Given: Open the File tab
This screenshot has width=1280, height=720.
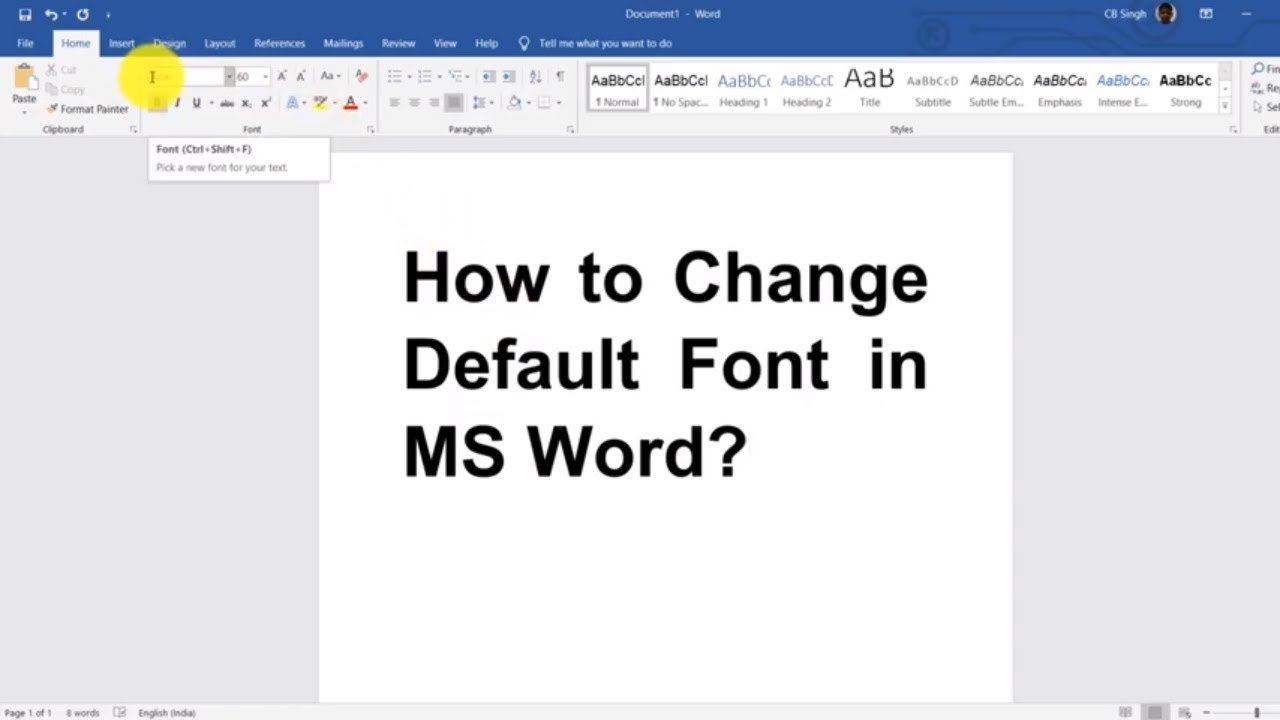Looking at the screenshot, I should (x=25, y=43).
